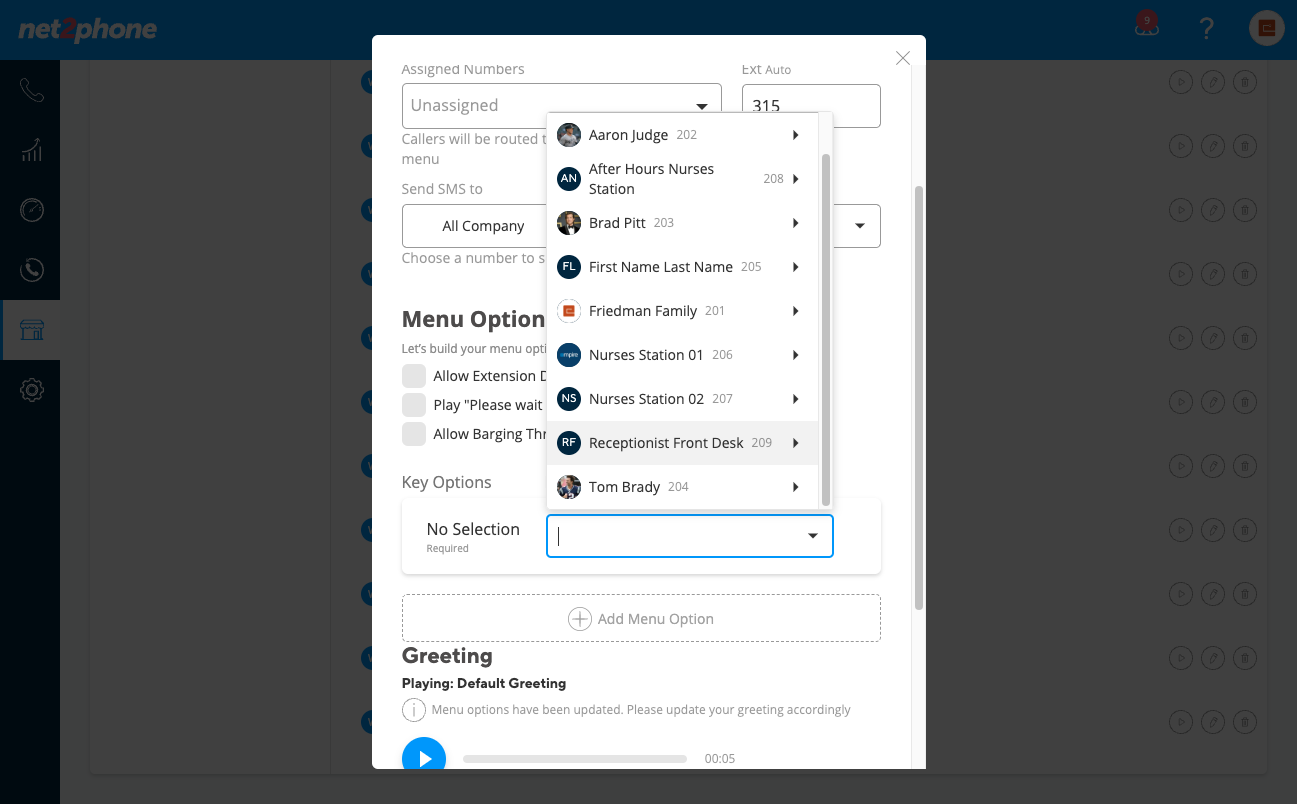The height and width of the screenshot is (804, 1297).
Task: Open the analytics bar chart sidebar icon
Action: point(31,150)
